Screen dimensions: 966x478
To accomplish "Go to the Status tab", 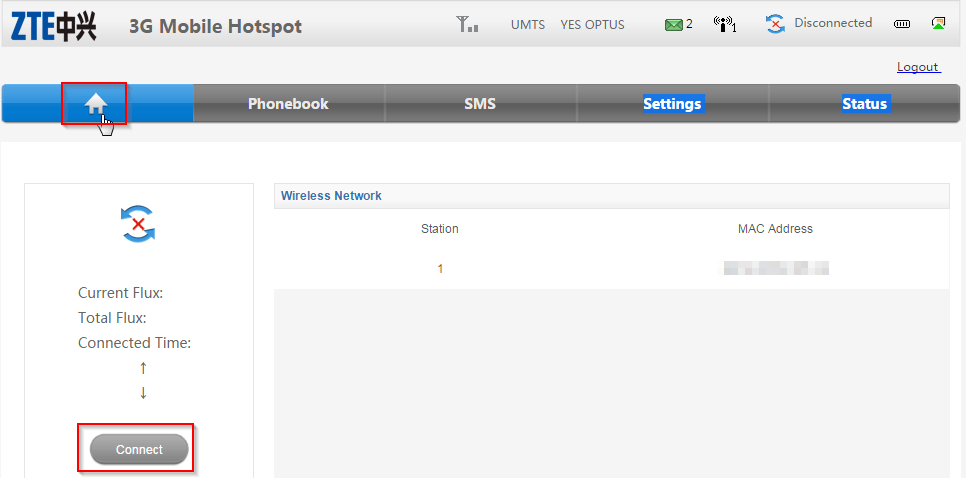I will (x=864, y=104).
